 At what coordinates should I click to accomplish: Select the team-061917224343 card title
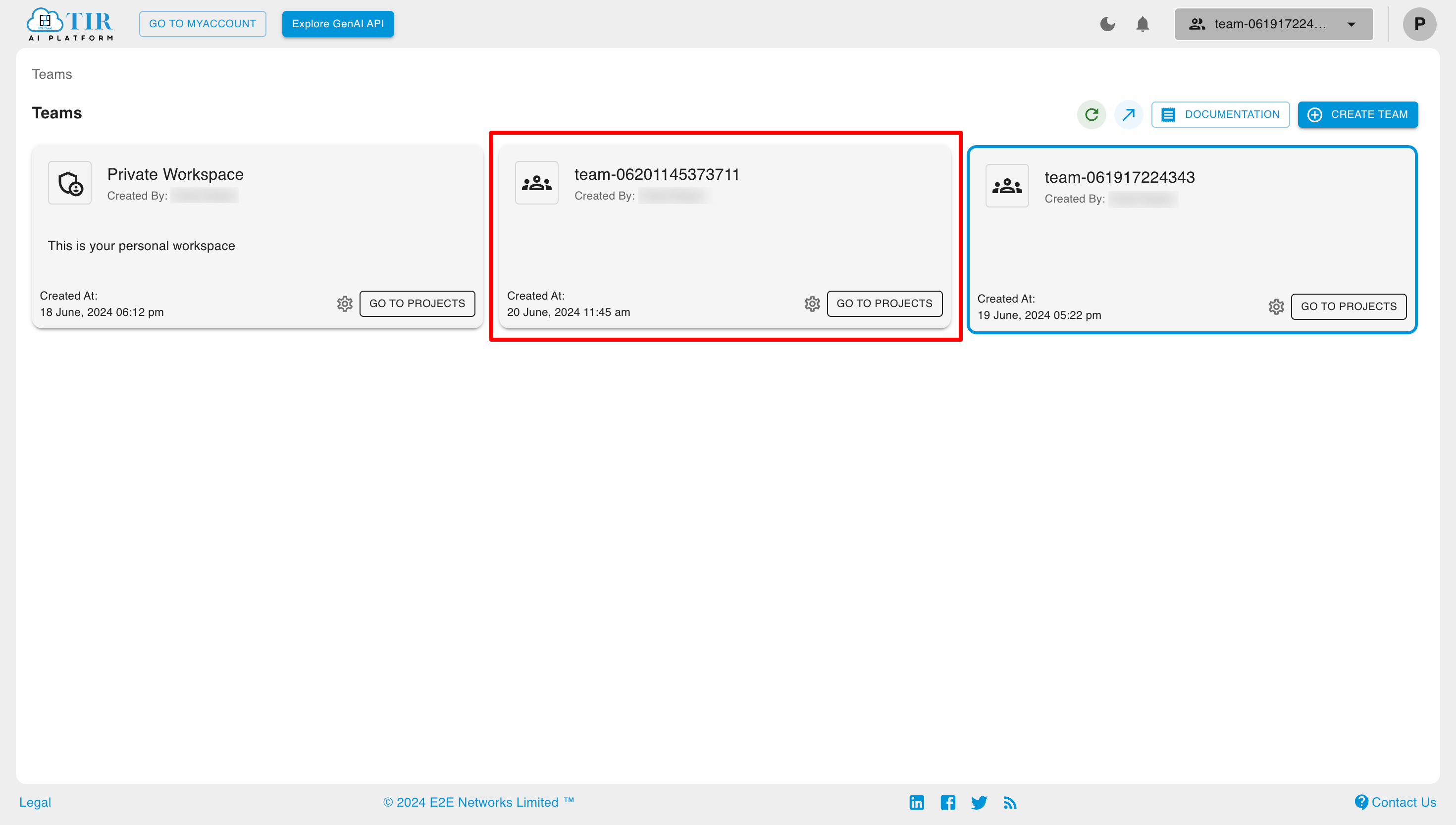click(1119, 177)
